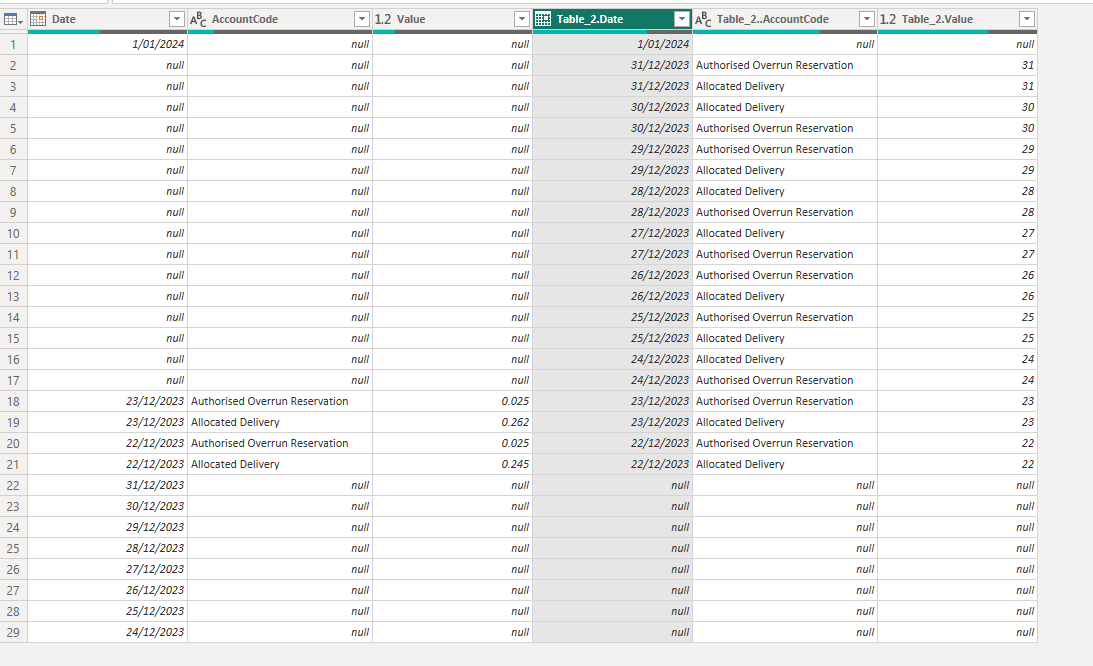
Task: Click the 1.2 type icon of Table_2.Value column
Action: (x=887, y=20)
